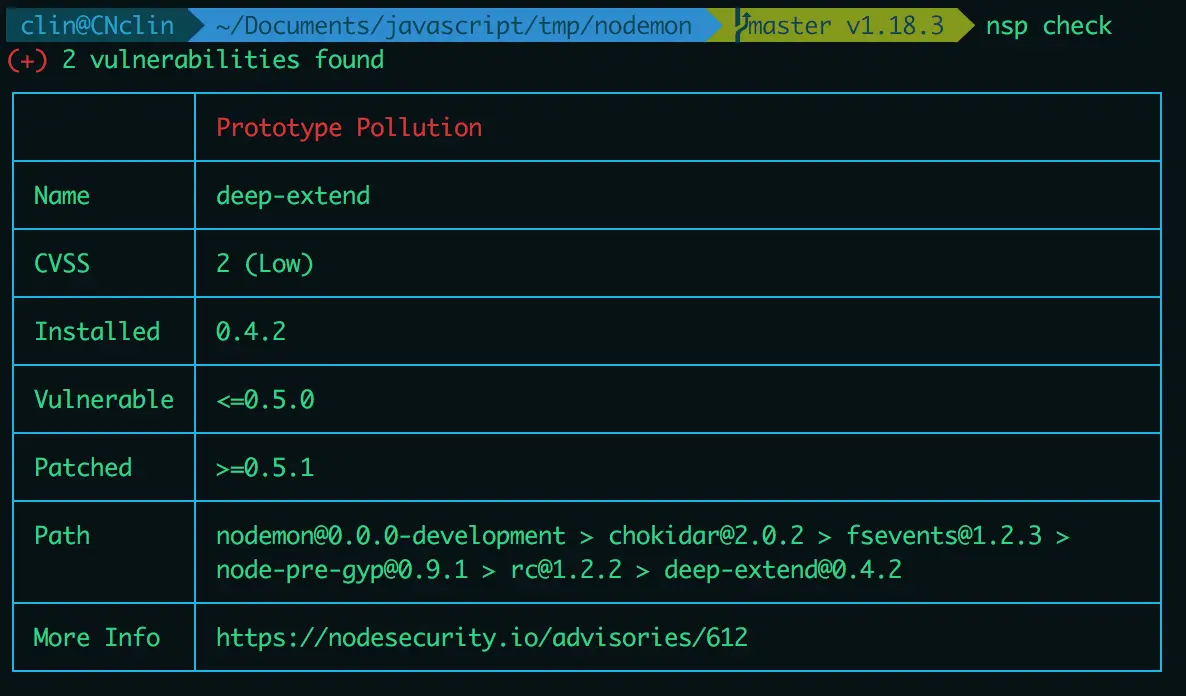Click the git branch icon before master
The image size is (1186, 696).
pos(743,26)
